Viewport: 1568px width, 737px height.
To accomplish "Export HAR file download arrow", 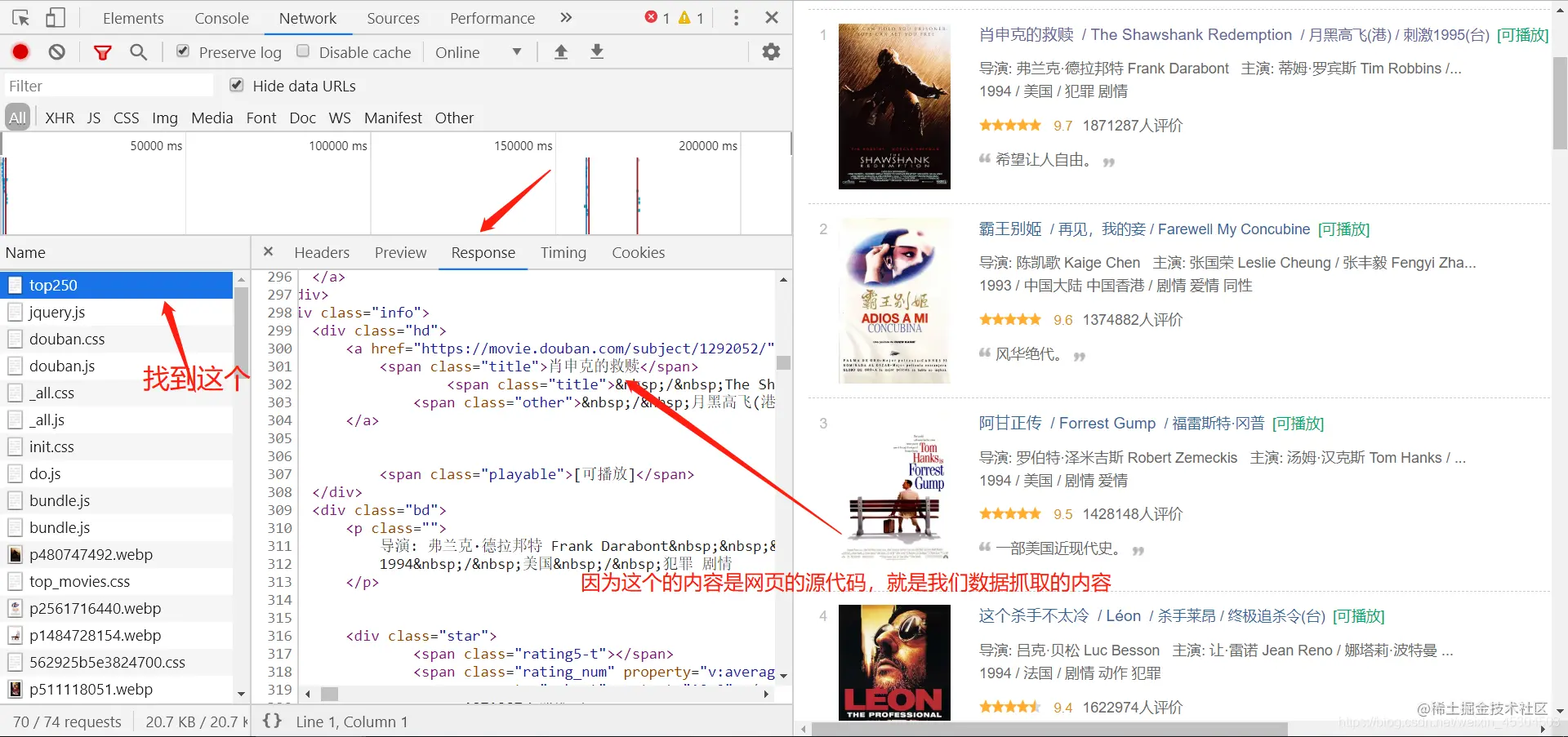I will tap(597, 52).
